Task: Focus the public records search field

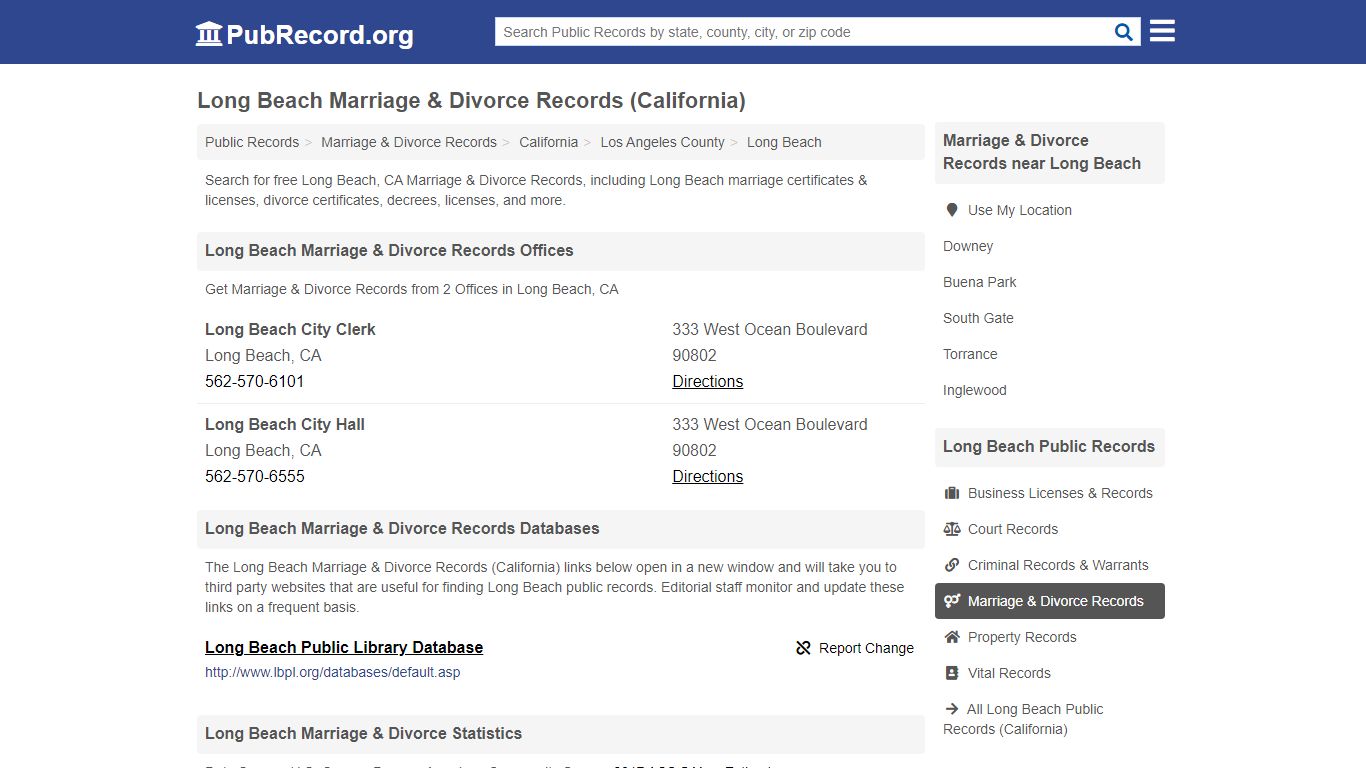Action: 805,32
